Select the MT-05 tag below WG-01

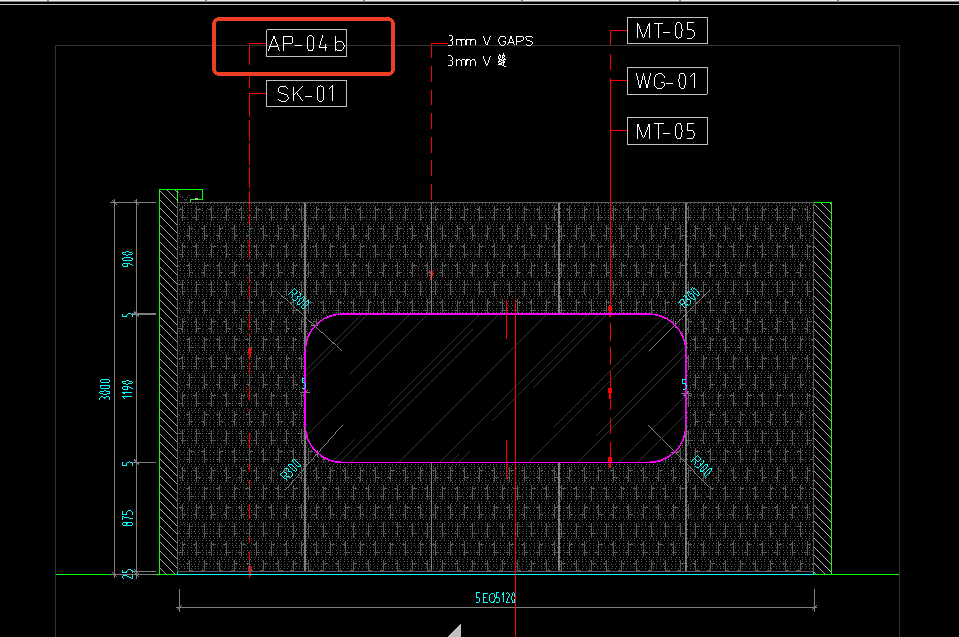pyautogui.click(x=667, y=131)
